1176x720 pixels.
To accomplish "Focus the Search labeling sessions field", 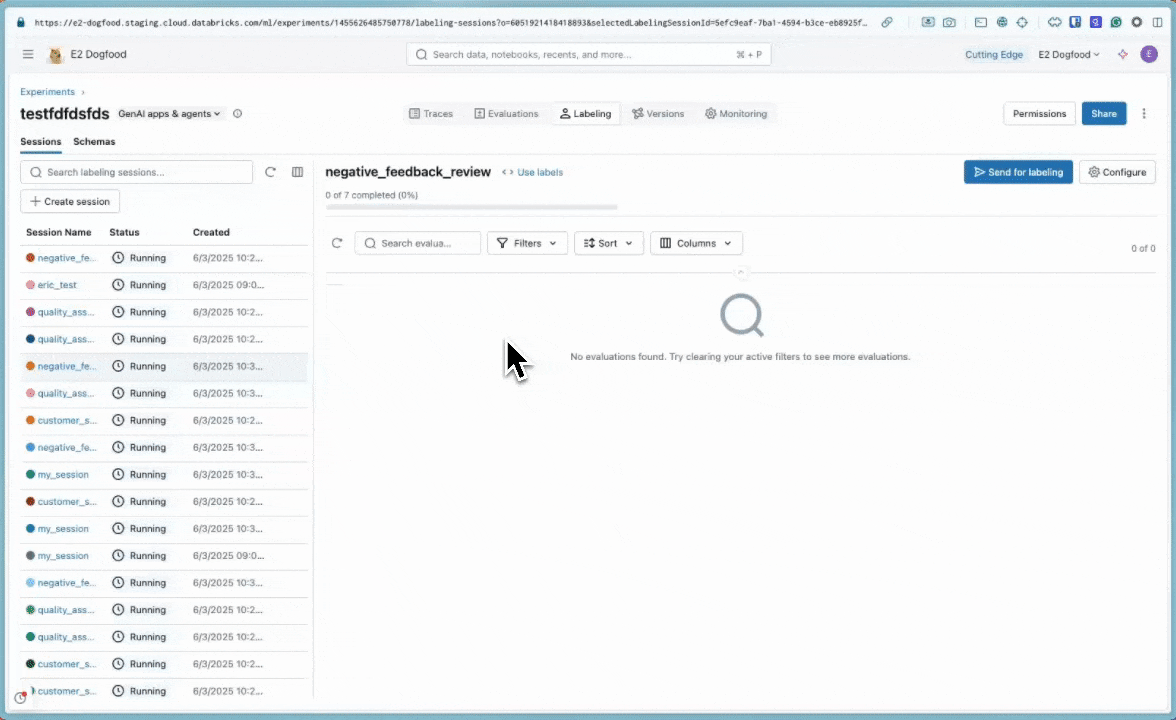I will 136,172.
